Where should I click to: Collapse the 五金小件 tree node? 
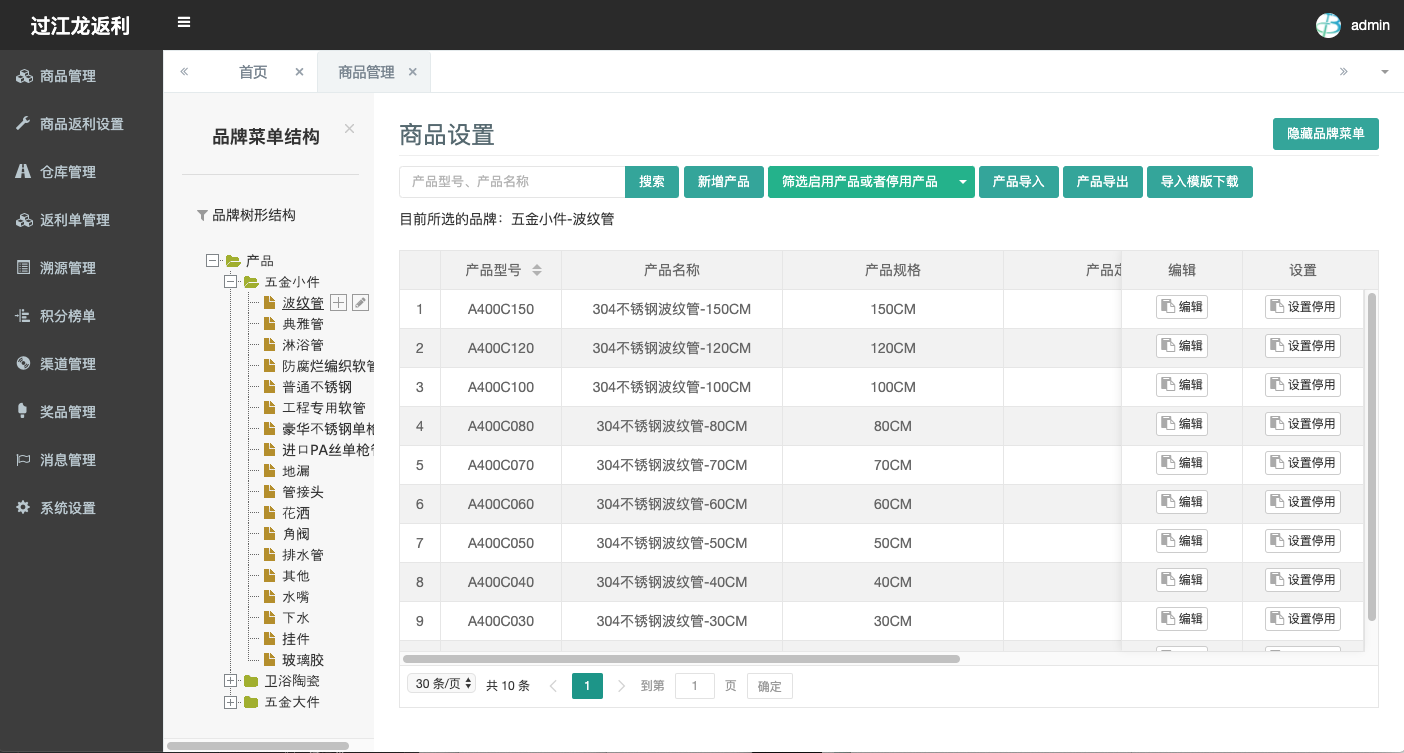230,282
